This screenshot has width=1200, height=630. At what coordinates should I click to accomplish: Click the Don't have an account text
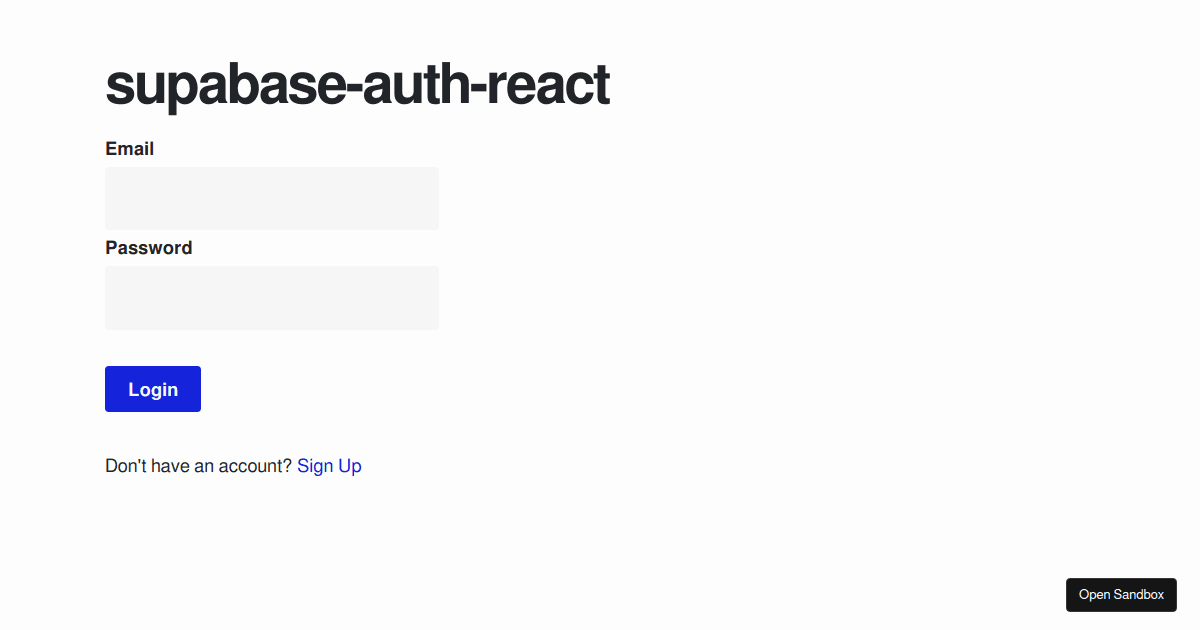tap(198, 465)
